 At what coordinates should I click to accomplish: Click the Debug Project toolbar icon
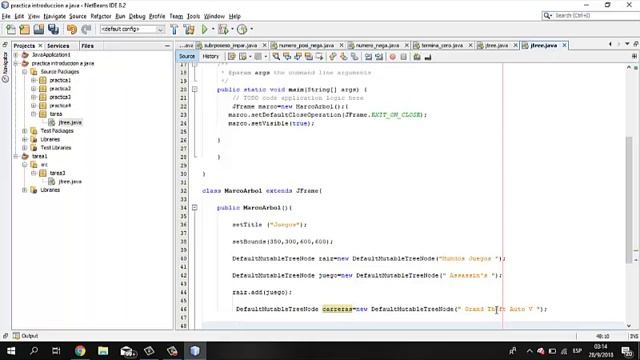tap(223, 29)
